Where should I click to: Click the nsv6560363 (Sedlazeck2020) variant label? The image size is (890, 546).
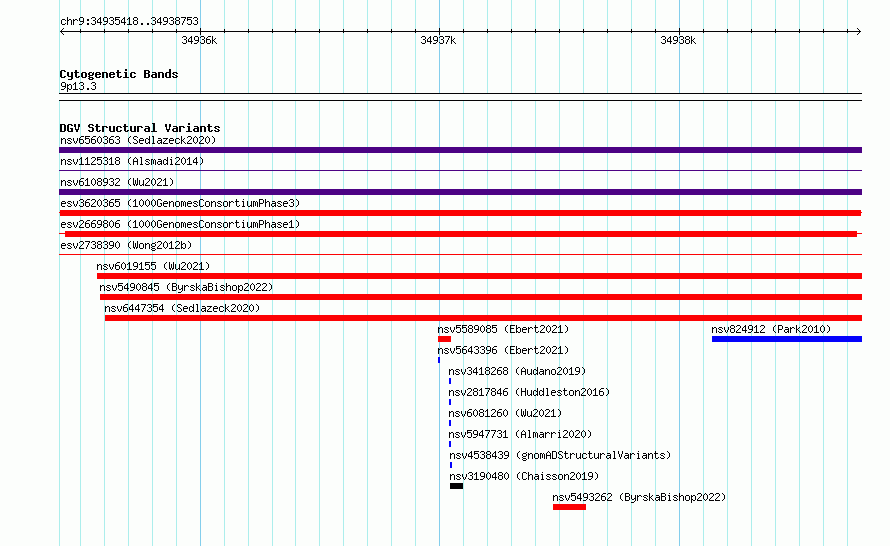[138, 140]
